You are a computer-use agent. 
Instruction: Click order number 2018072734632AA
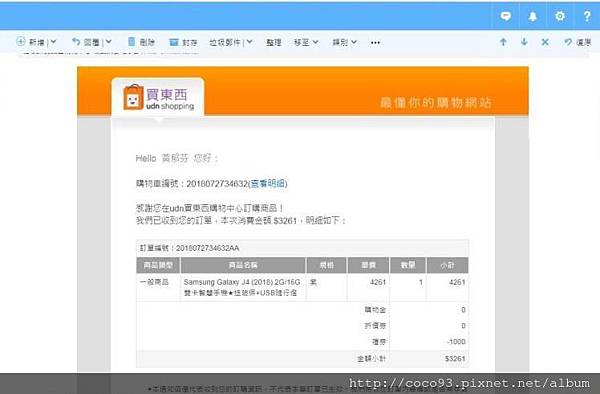pyautogui.click(x=207, y=248)
